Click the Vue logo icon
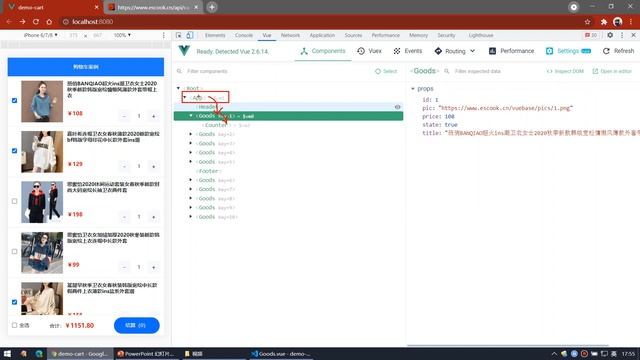The height and width of the screenshot is (360, 640). click(184, 51)
